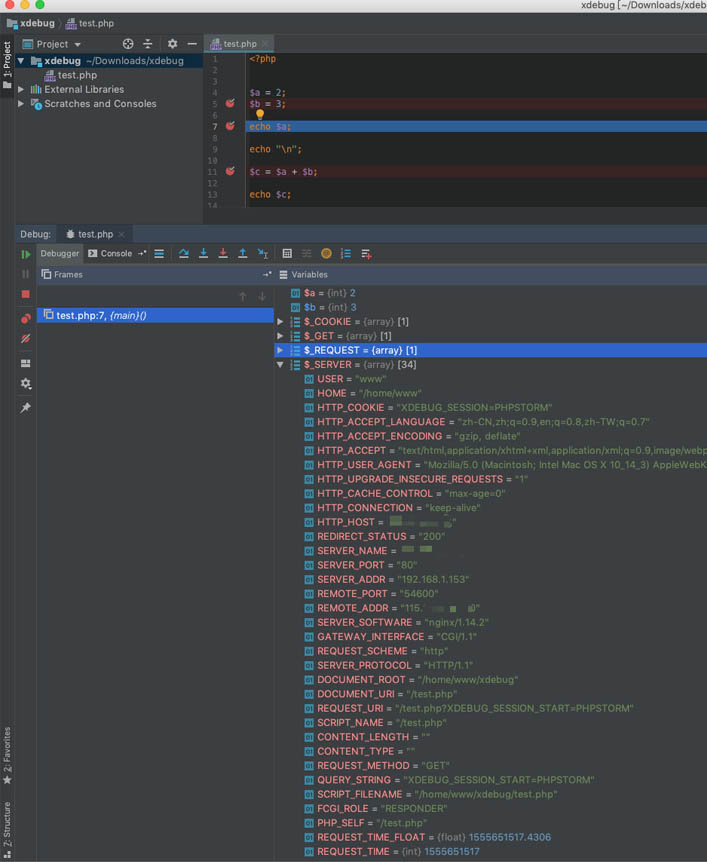This screenshot has width=707, height=862.
Task: Click the red Force Step Into icon
Action: coord(223,253)
